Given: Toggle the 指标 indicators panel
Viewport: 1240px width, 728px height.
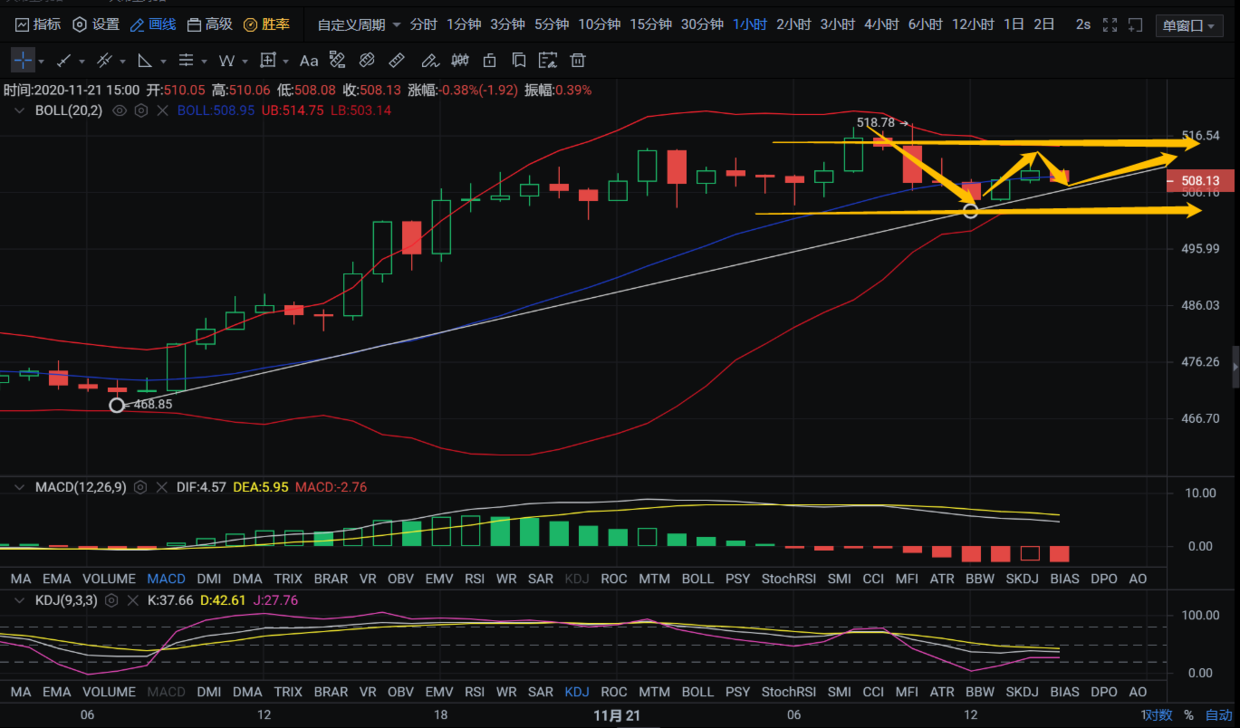Looking at the screenshot, I should (x=37, y=24).
